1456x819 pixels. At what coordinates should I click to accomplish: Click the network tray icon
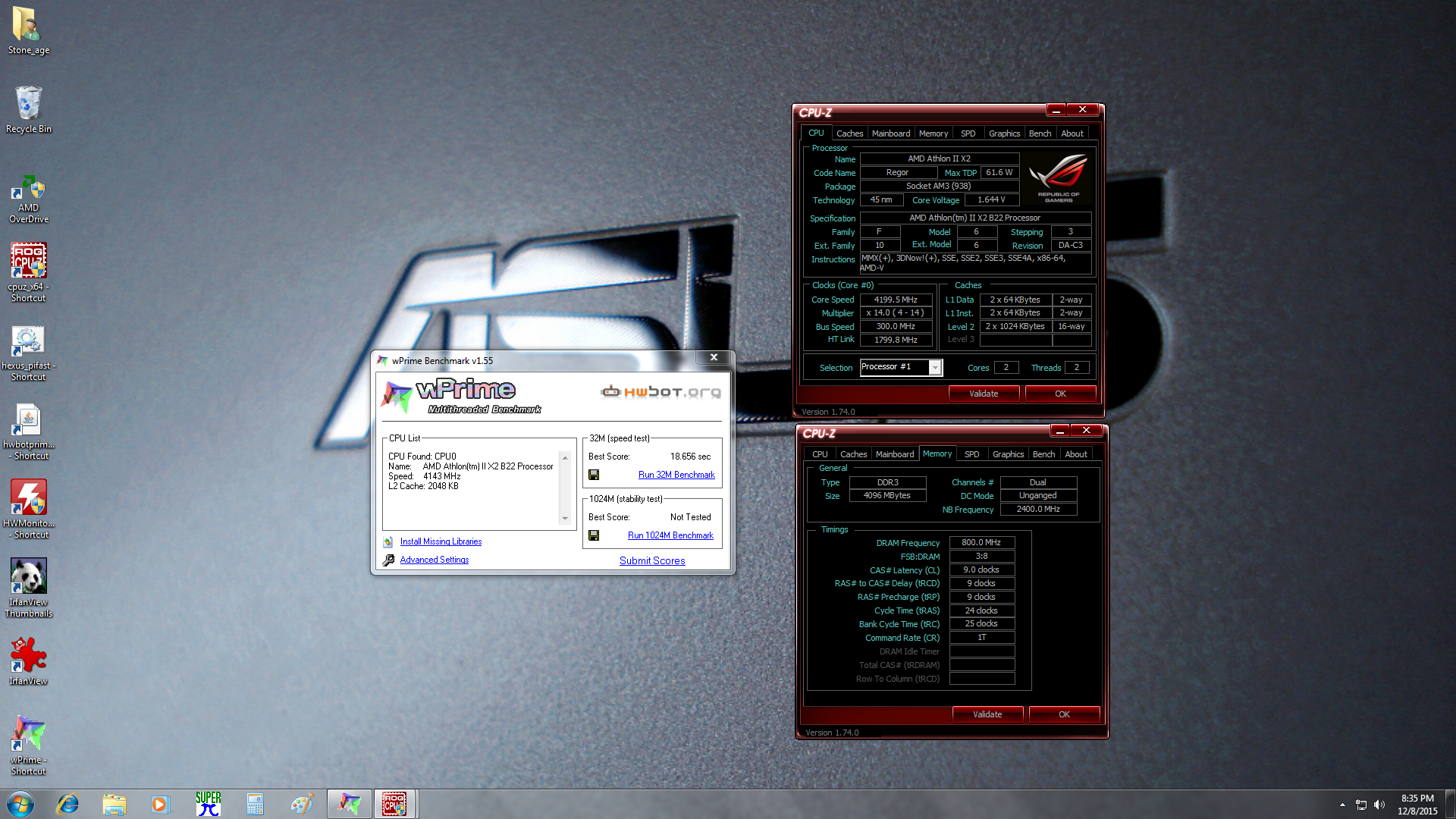1361,805
